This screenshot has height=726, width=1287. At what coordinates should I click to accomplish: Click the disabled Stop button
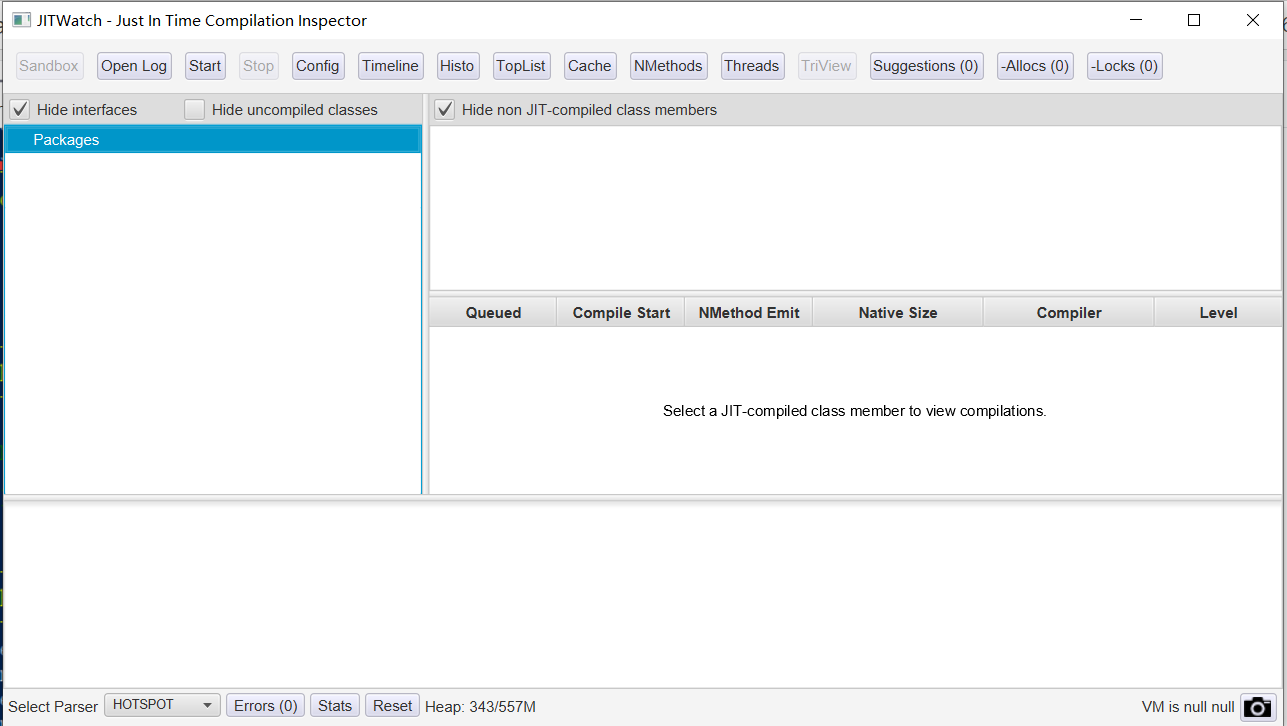258,66
